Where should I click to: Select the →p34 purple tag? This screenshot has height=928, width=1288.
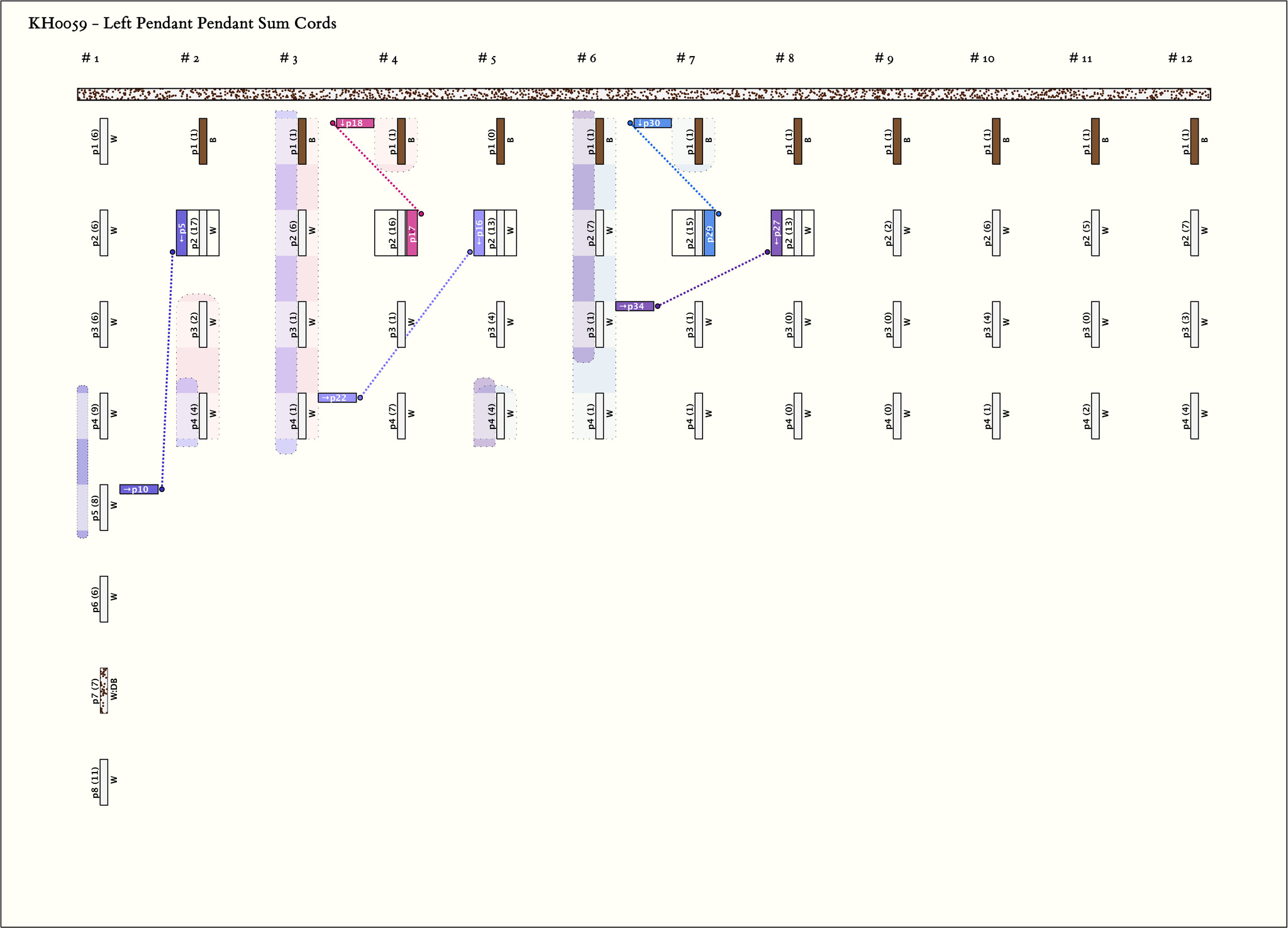[x=634, y=306]
